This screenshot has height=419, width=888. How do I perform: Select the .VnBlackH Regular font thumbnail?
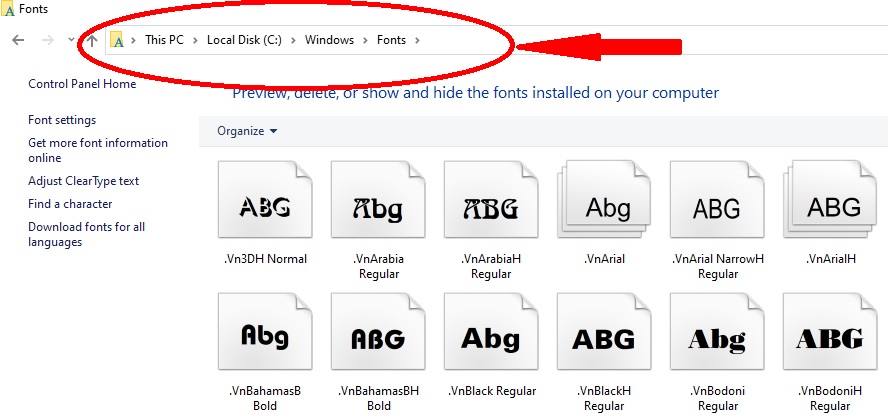[x=604, y=337]
